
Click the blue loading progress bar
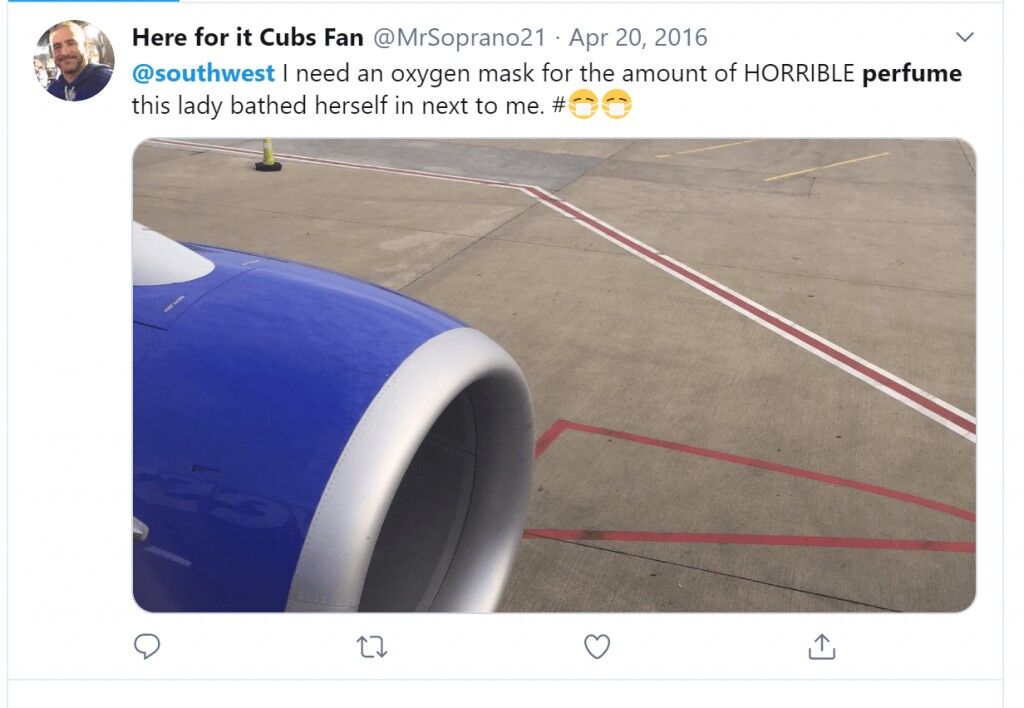tap(89, 1)
